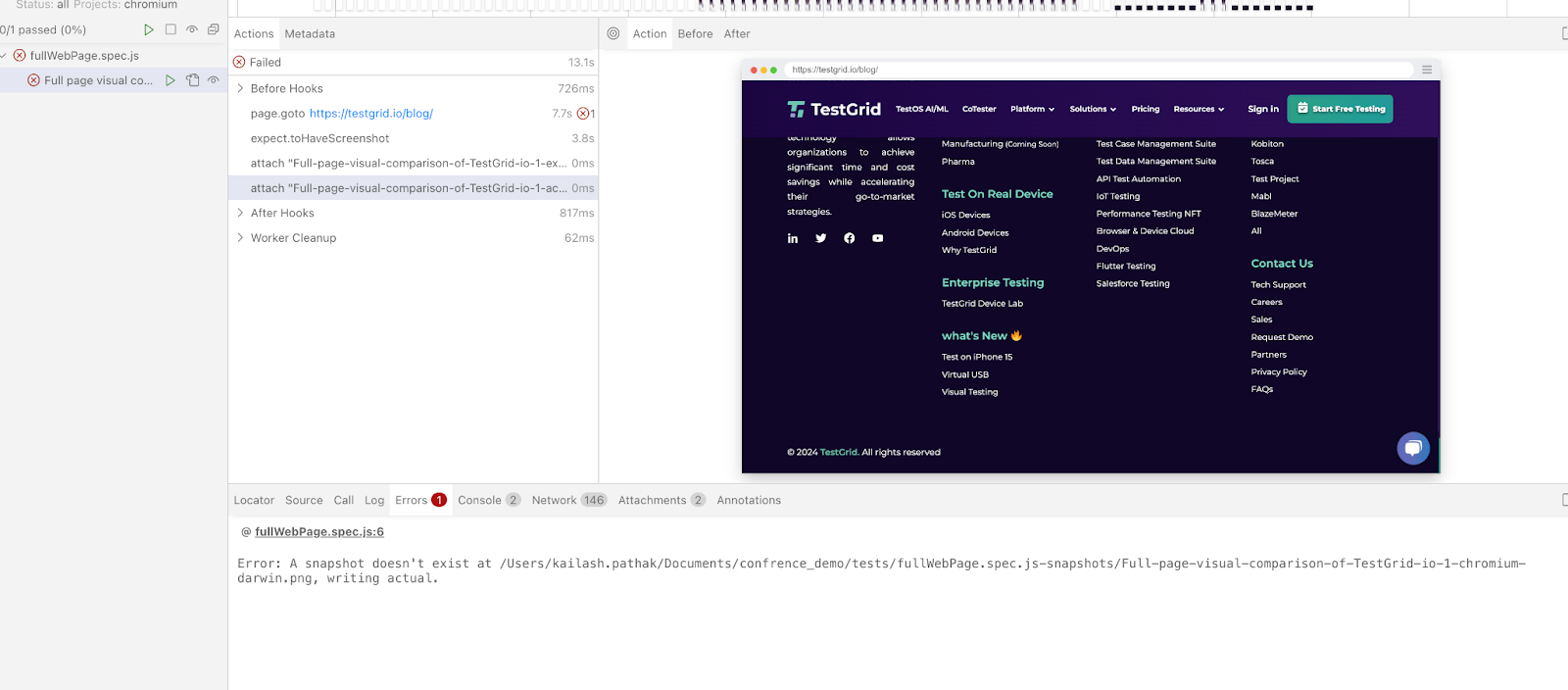Image resolution: width=1568 pixels, height=690 pixels.
Task: Click the https://testgrid.io/blog/ link in page.goto
Action: pos(371,114)
